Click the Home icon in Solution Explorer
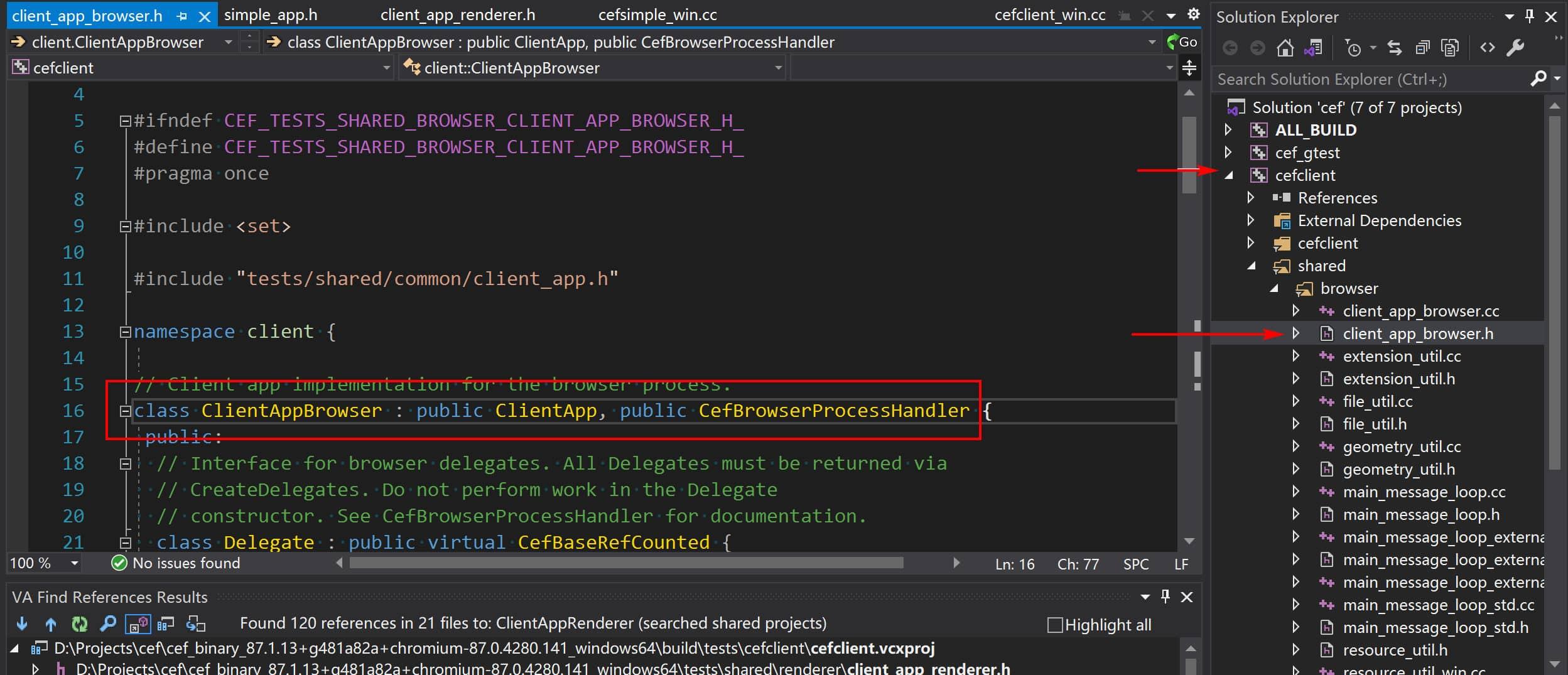The image size is (1568, 675). click(1285, 48)
